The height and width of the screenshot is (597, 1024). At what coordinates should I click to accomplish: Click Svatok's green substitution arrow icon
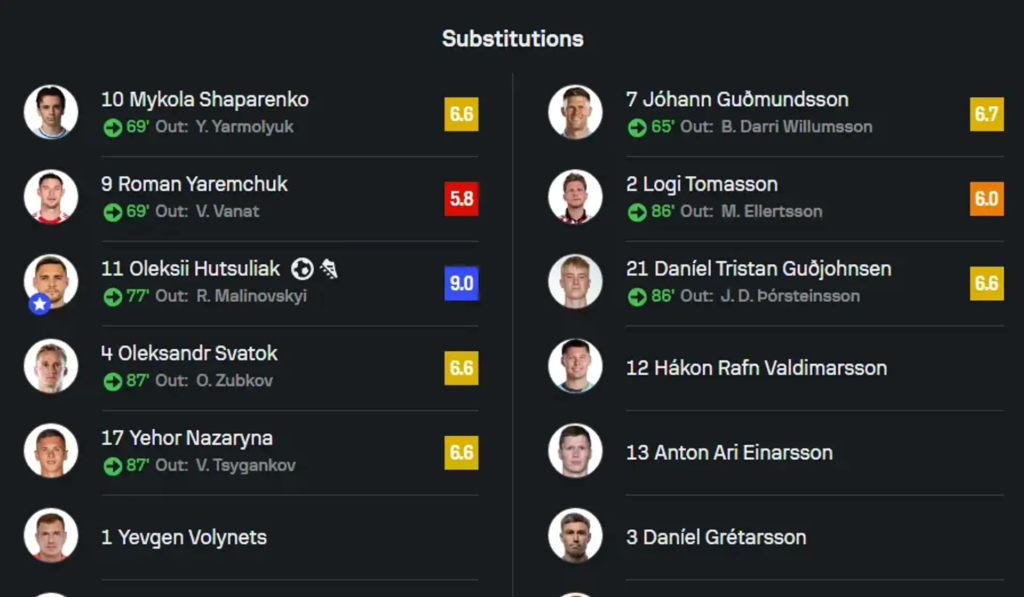pos(113,381)
